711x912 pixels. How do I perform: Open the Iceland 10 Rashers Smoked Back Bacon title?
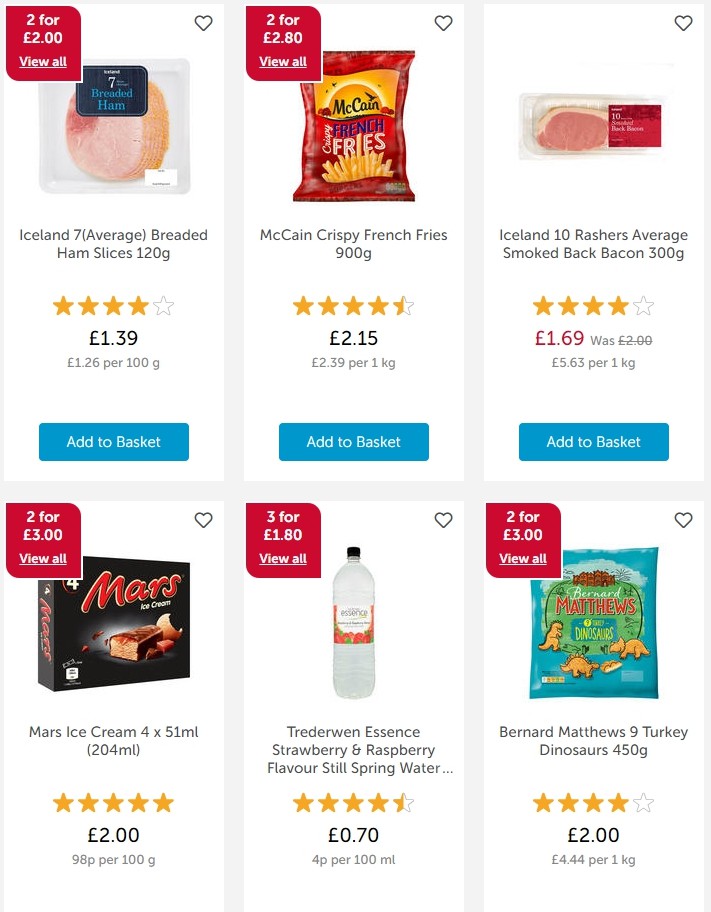(x=593, y=243)
